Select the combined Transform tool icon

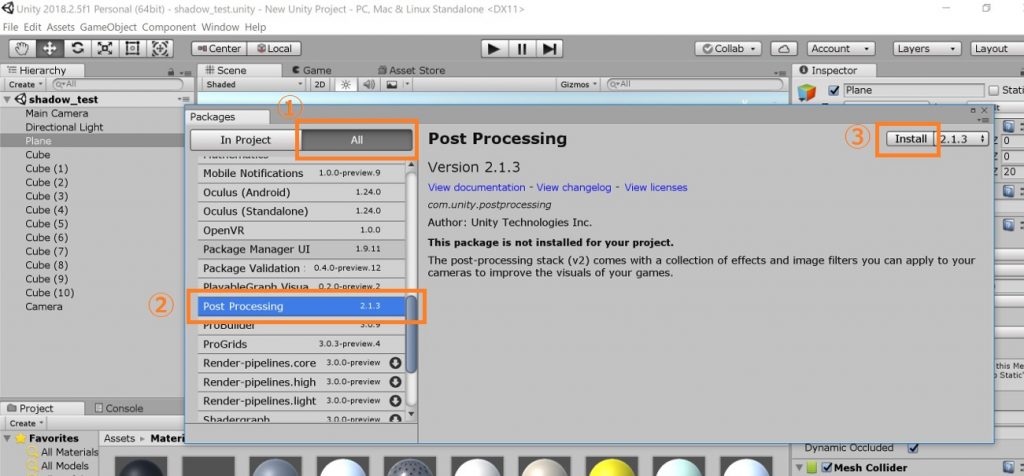[160, 48]
